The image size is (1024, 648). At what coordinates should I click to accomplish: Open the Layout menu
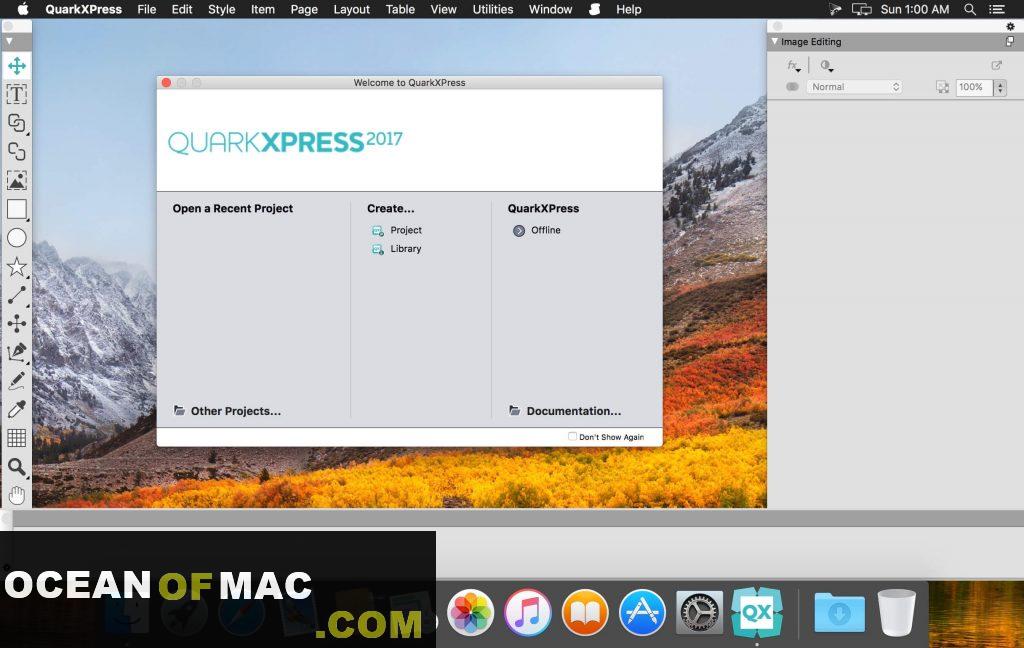coord(351,9)
